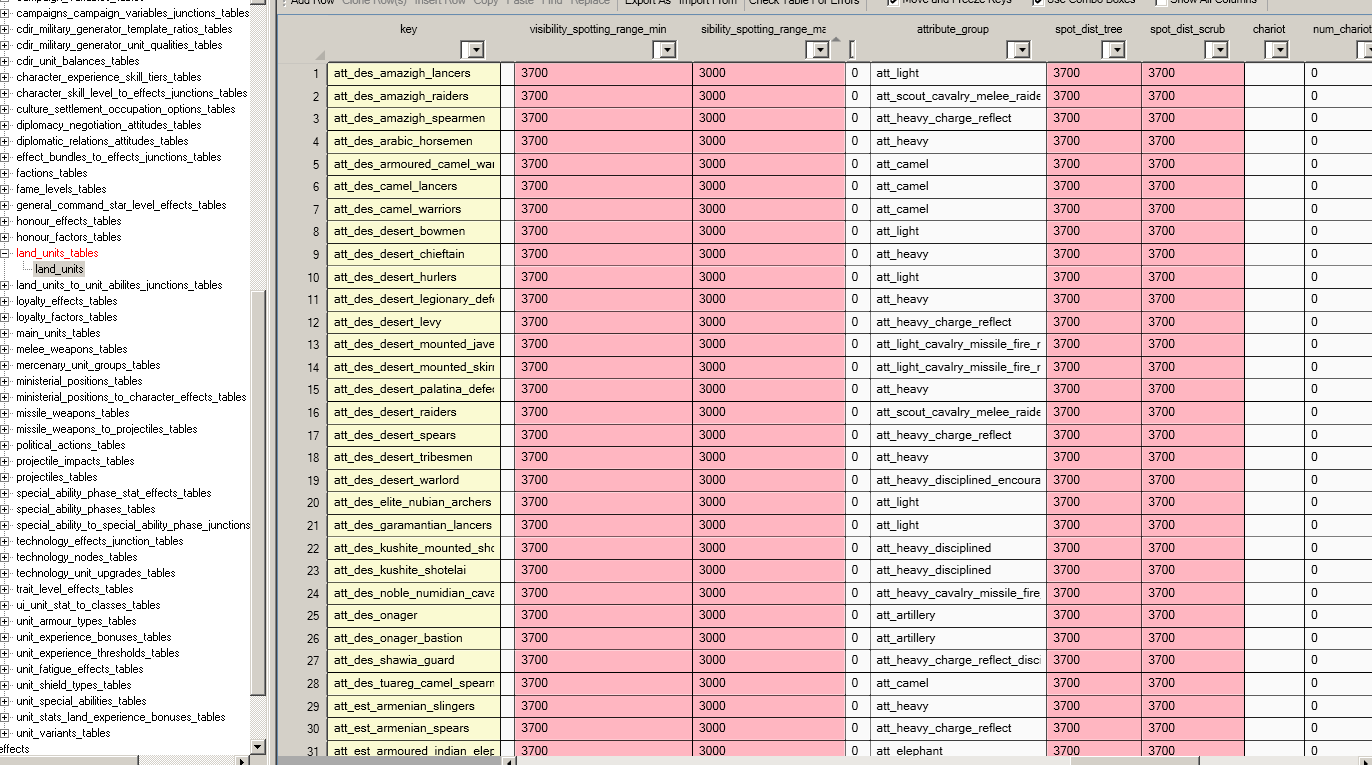This screenshot has height=765, width=1372.
Task: Select cdir_unit_balances_tables in the tree
Action: pyautogui.click(x=78, y=61)
